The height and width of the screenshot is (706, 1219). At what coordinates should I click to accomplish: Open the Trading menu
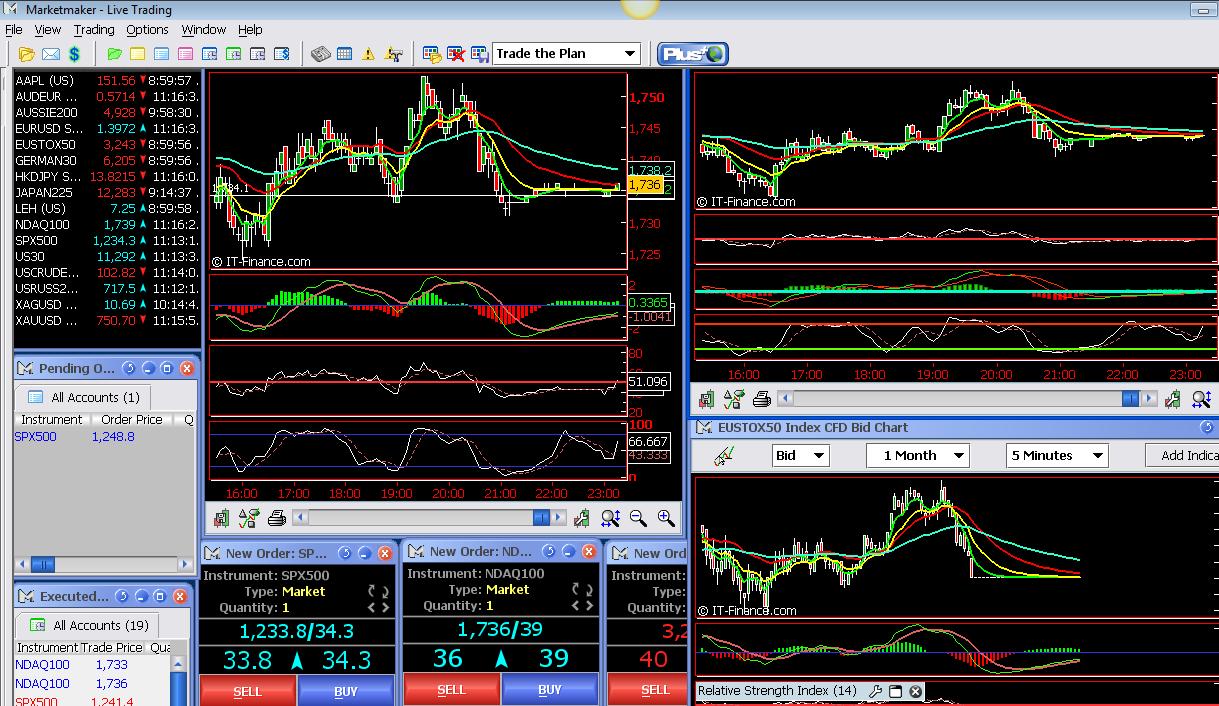click(x=94, y=29)
